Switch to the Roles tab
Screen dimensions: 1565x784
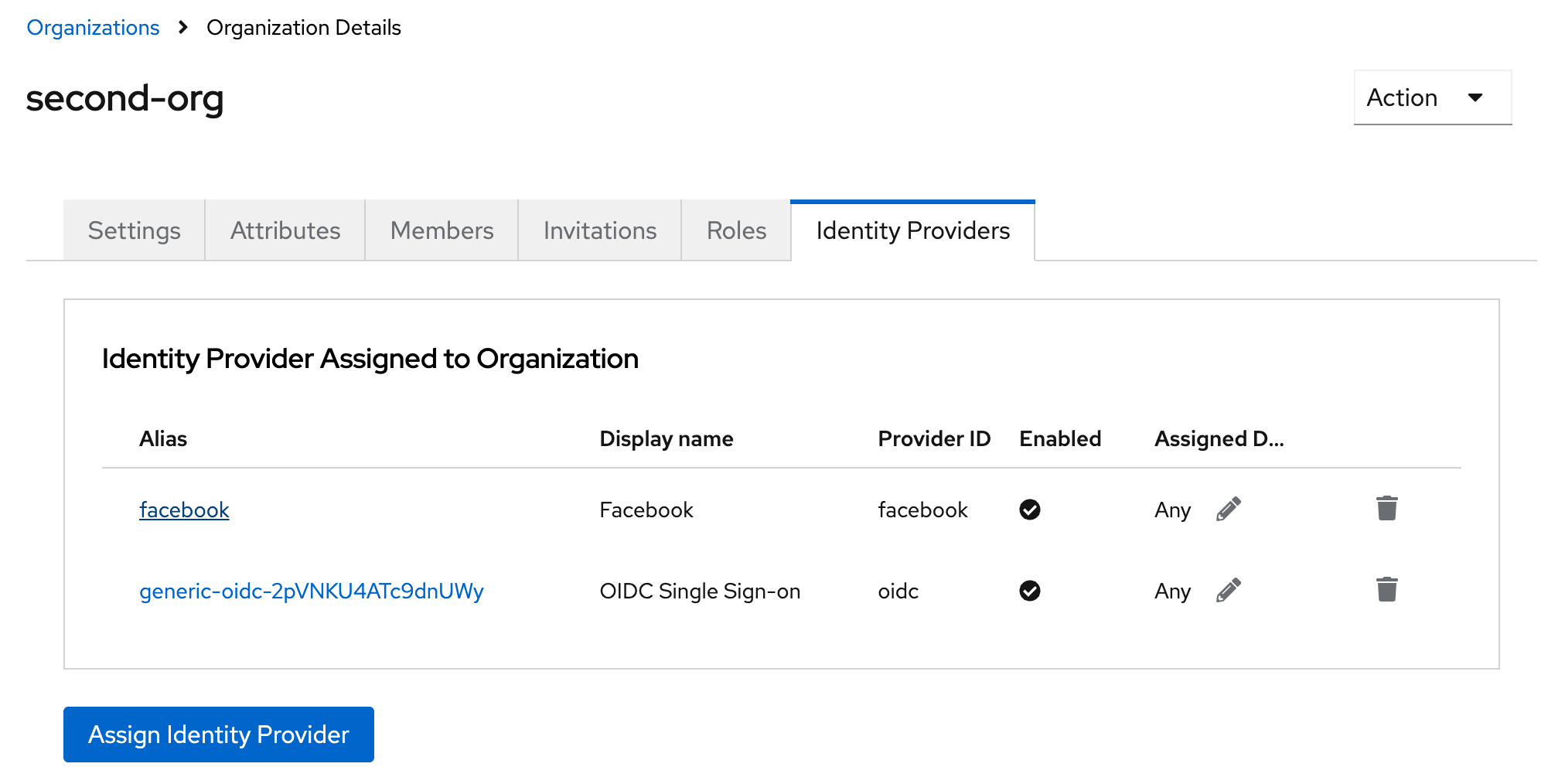pos(735,230)
